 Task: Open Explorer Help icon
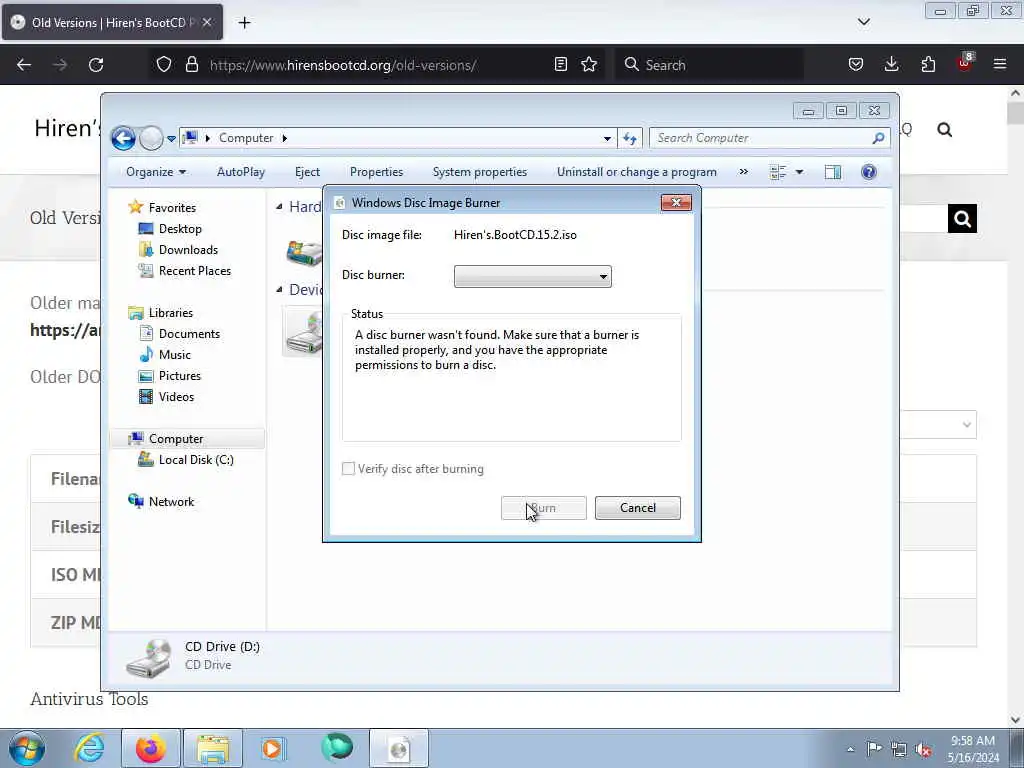tap(869, 172)
